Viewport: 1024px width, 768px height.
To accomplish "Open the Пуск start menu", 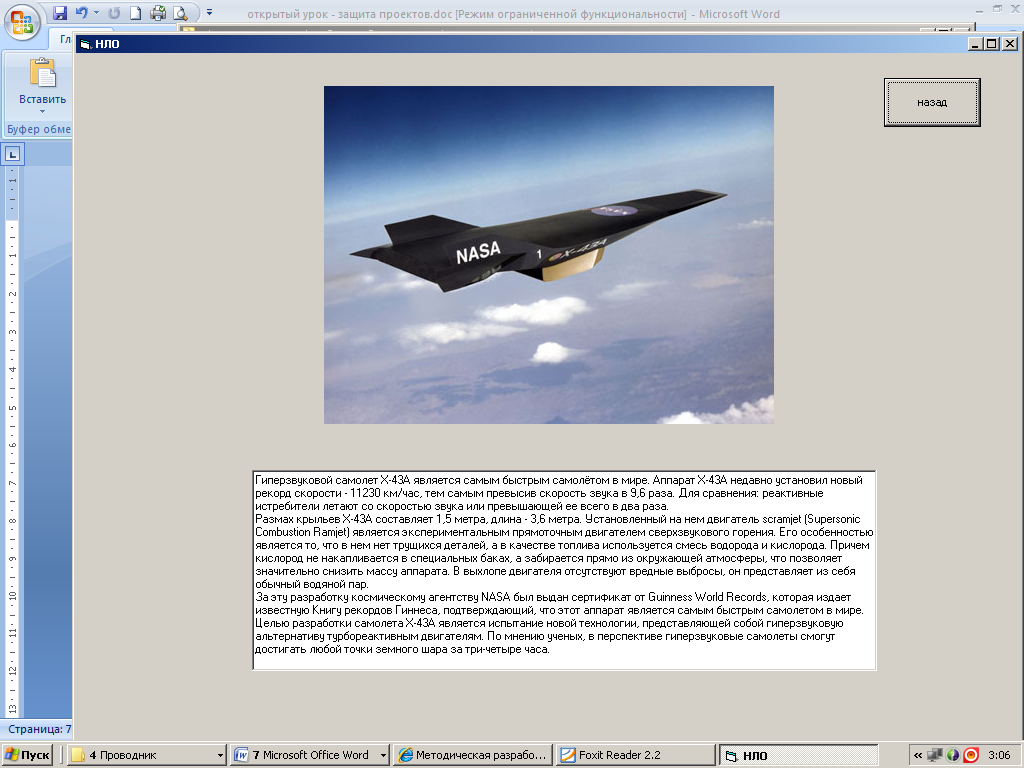I will click(x=26, y=755).
